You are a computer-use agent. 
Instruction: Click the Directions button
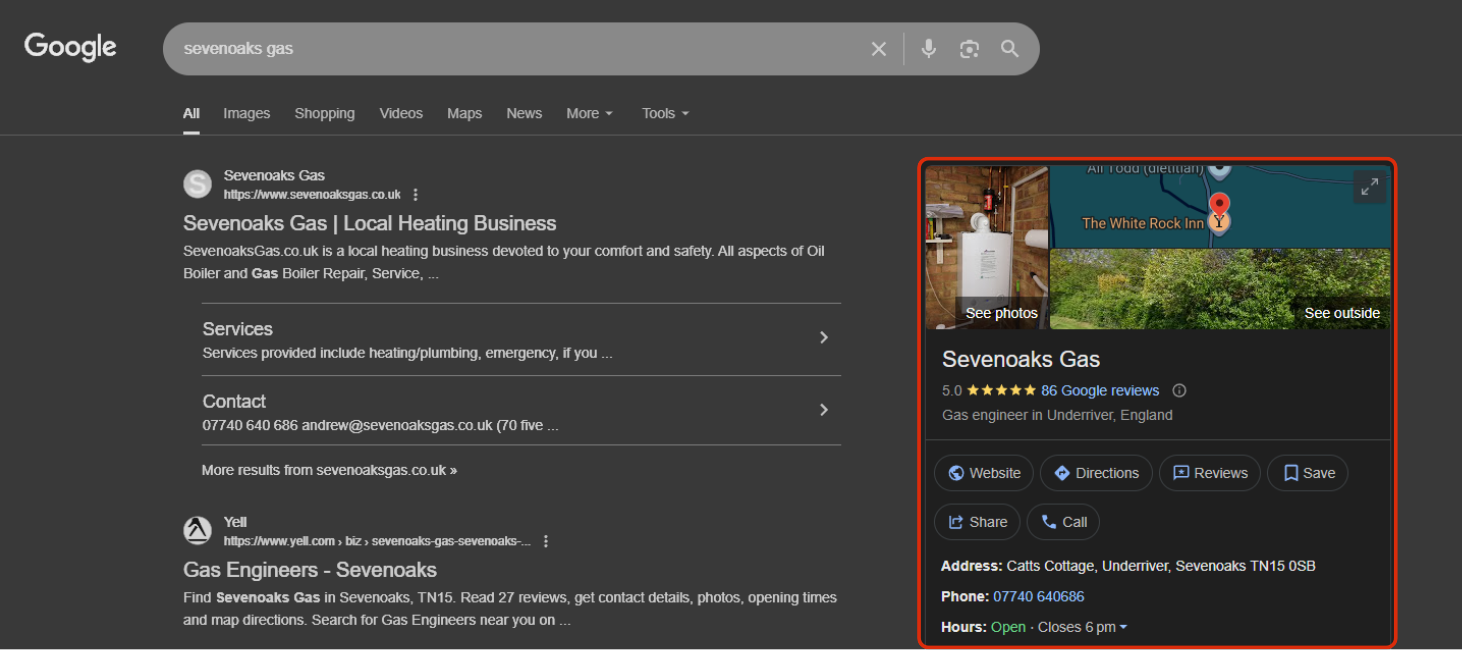pyautogui.click(x=1096, y=473)
